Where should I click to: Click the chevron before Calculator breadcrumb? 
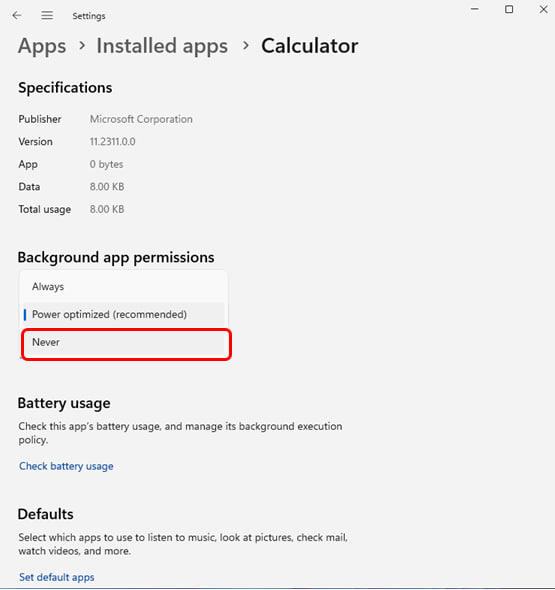coord(246,46)
